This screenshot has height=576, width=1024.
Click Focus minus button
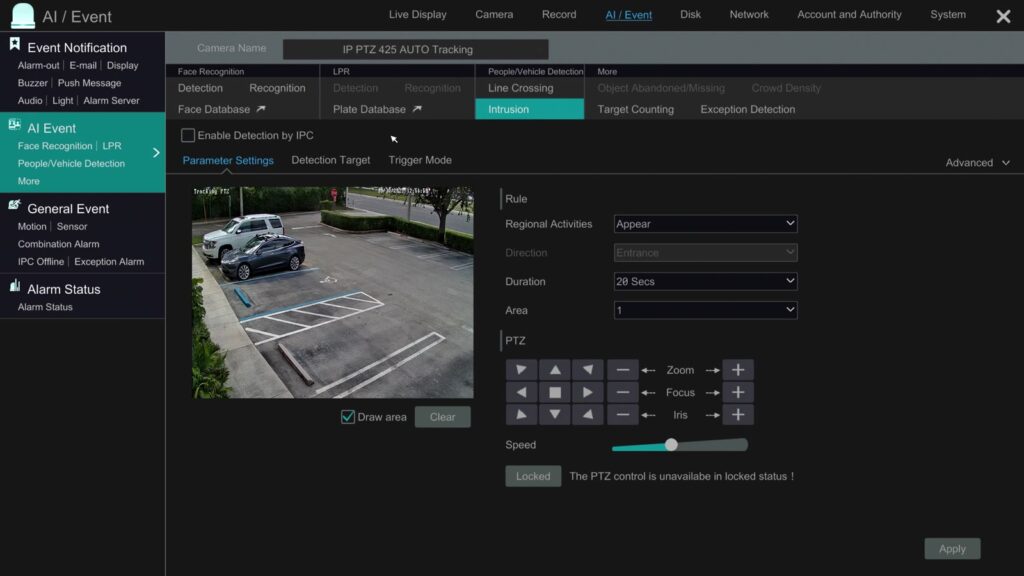pyautogui.click(x=622, y=392)
